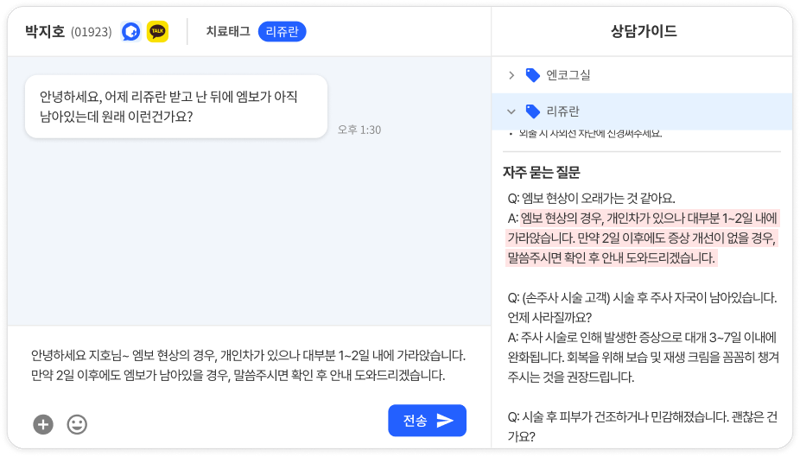Click inside the reply message text field
This screenshot has height=457, width=800.
pos(240,365)
